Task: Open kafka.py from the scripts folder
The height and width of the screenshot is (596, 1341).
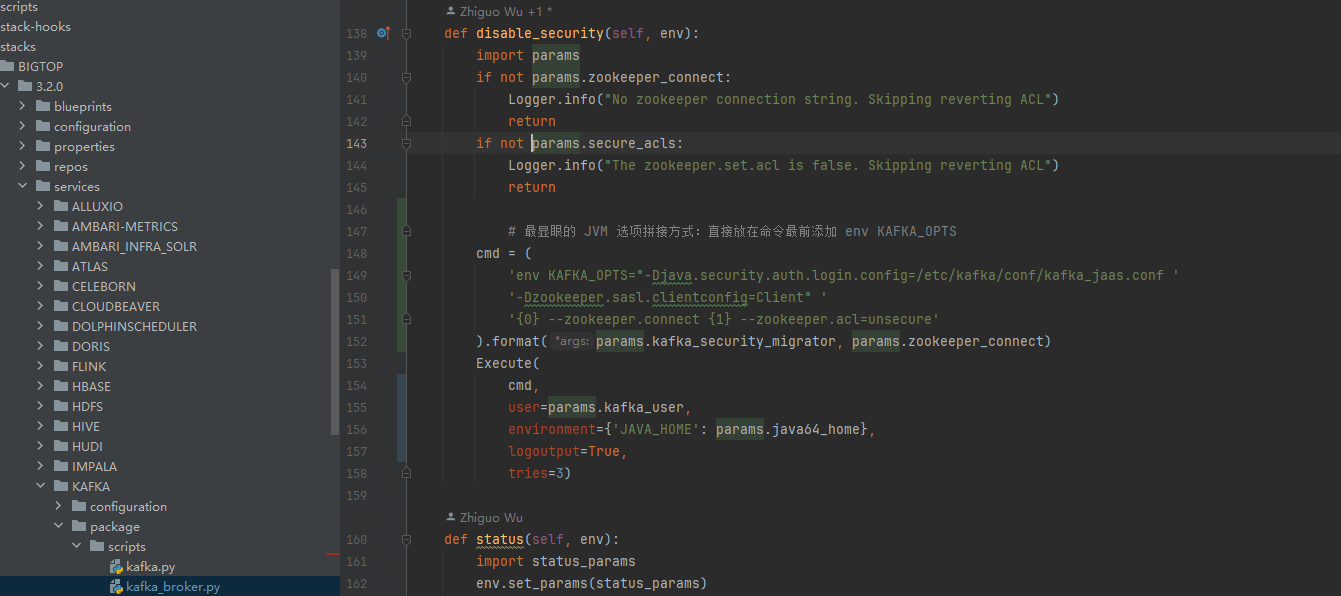Action: (x=150, y=567)
